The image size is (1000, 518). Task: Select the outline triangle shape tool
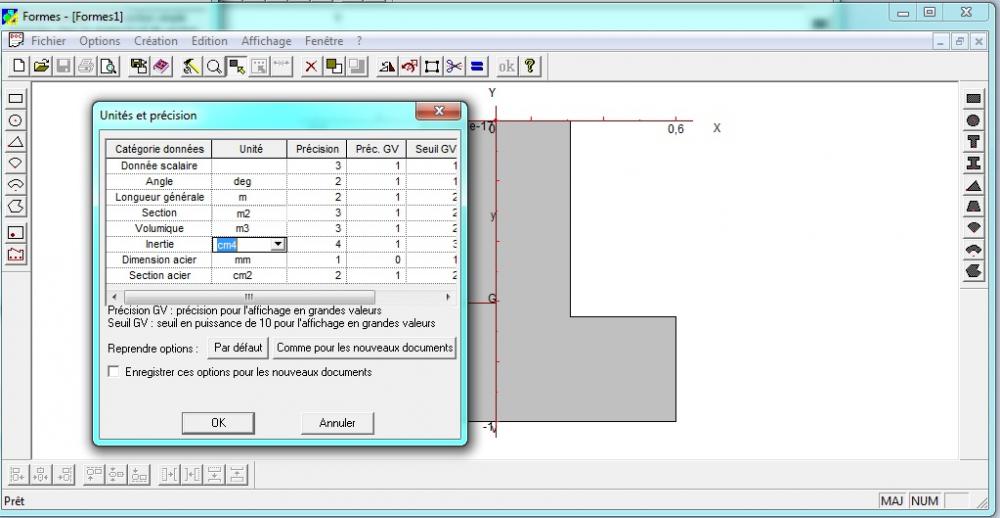point(15,142)
